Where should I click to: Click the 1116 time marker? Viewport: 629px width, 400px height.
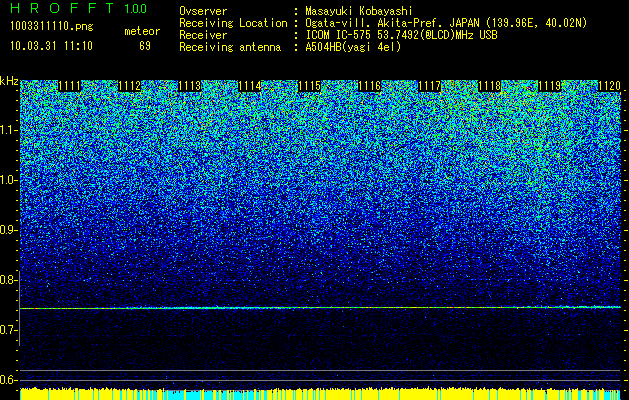[369, 86]
